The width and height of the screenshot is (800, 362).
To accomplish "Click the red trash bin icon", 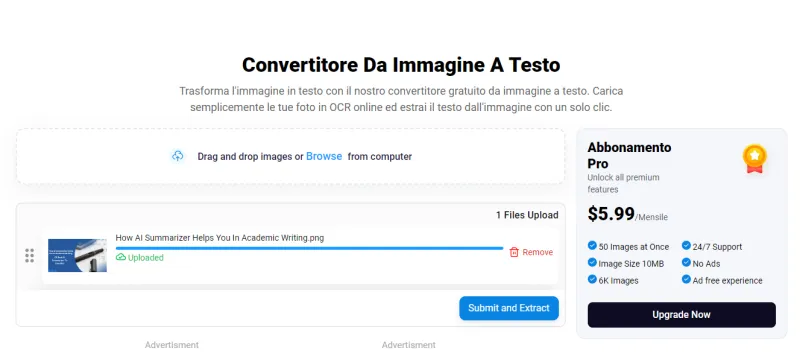I will click(x=514, y=252).
